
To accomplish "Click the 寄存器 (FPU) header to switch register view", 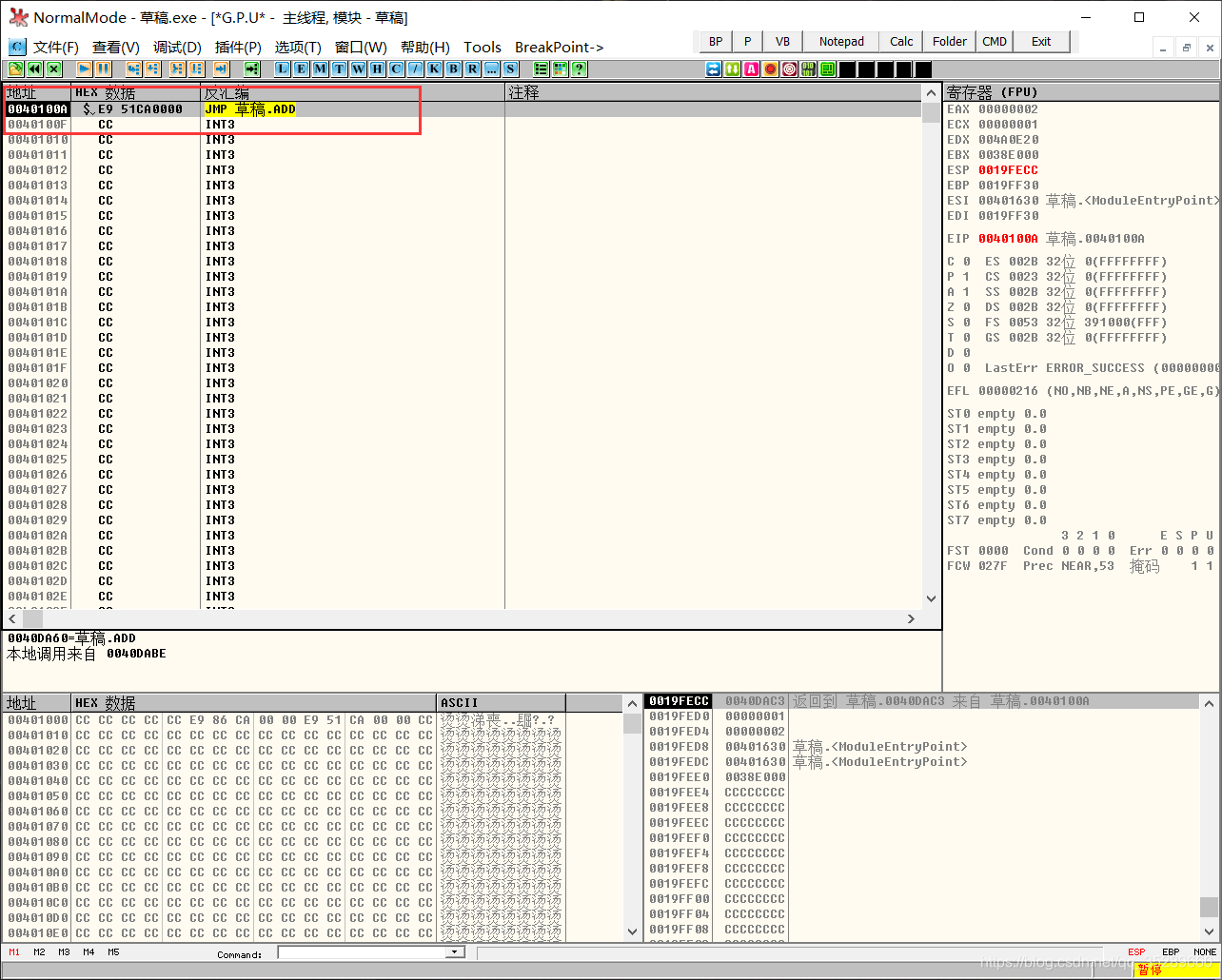I will click(x=1081, y=92).
